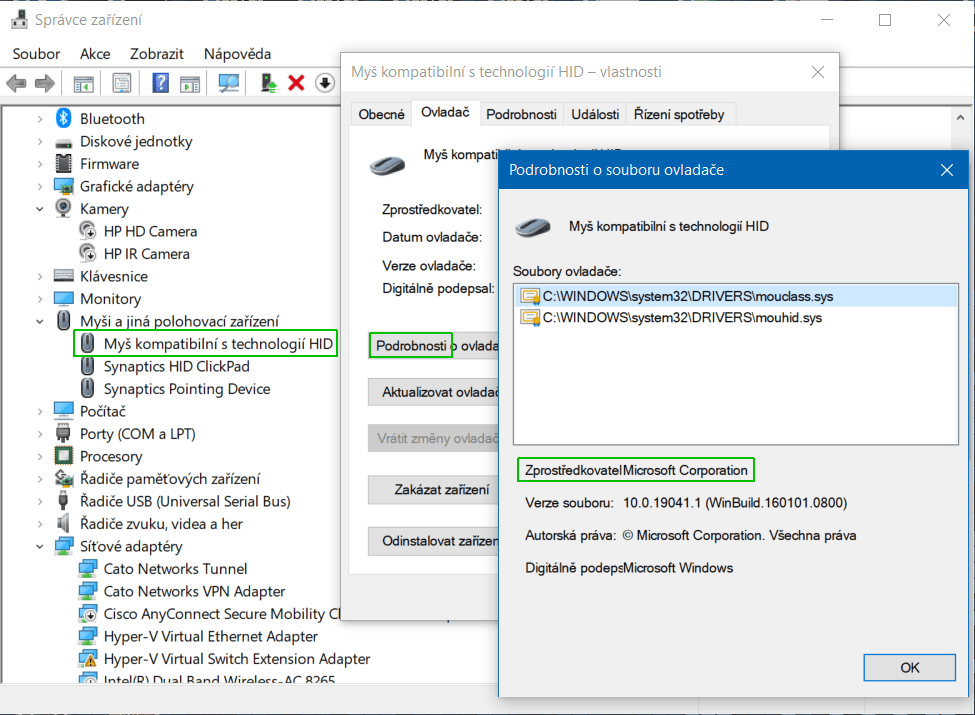Click the Forward arrow toolbar icon
Viewport: 975px width, 715px height.
45,83
